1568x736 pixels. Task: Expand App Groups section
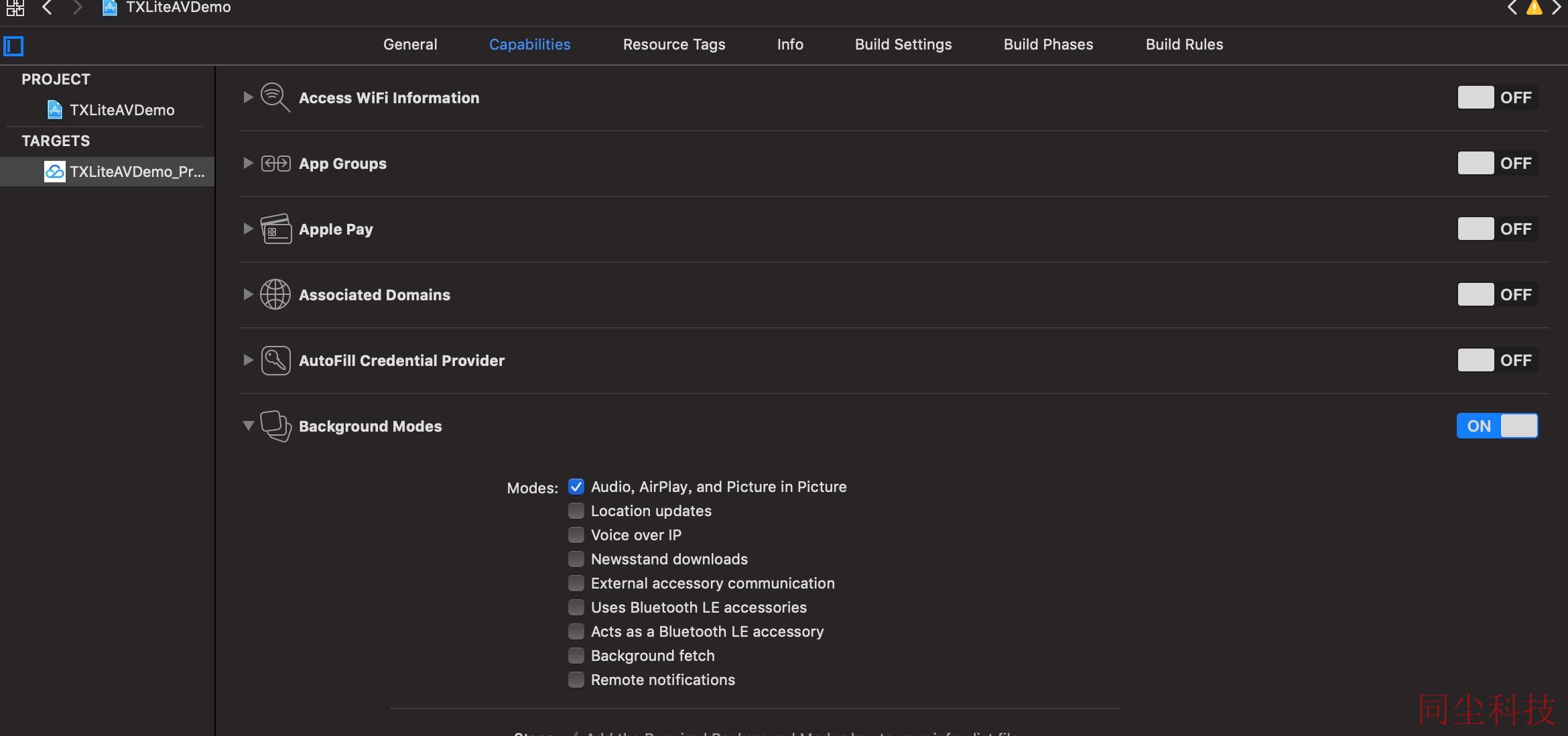pos(248,164)
